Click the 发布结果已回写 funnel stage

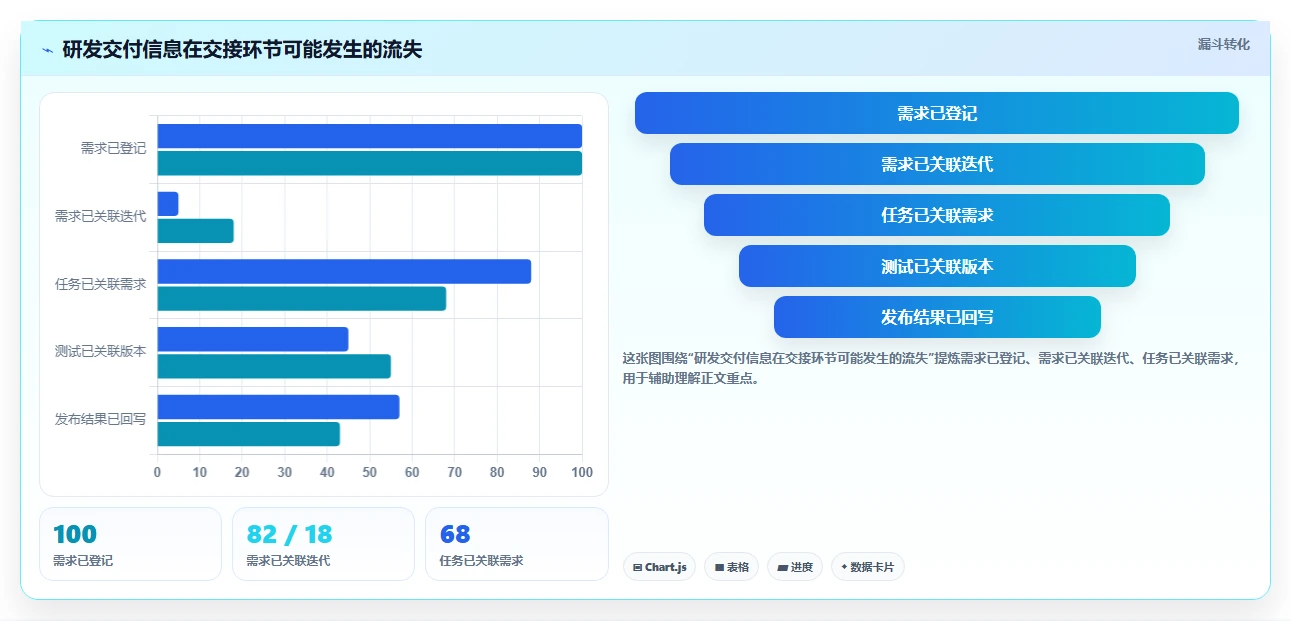[936, 317]
